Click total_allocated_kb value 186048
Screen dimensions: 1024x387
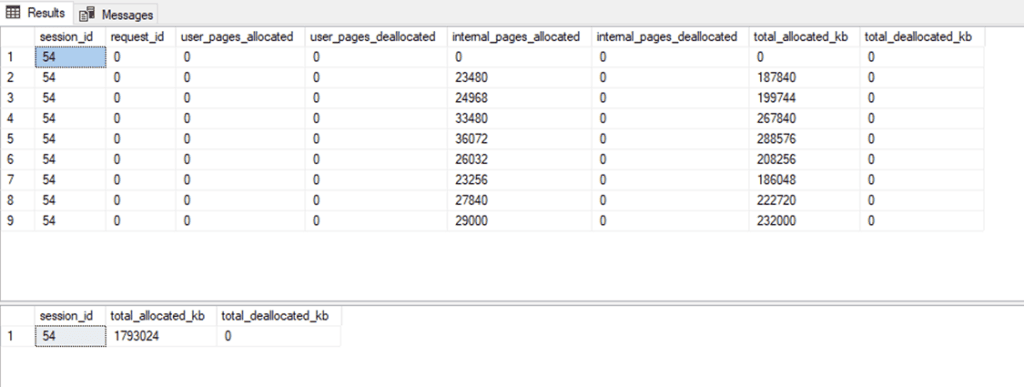point(805,179)
